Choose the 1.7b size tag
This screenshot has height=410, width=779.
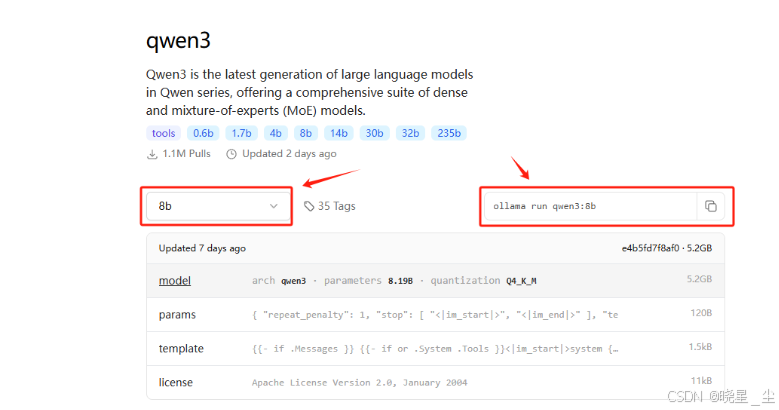(x=241, y=133)
